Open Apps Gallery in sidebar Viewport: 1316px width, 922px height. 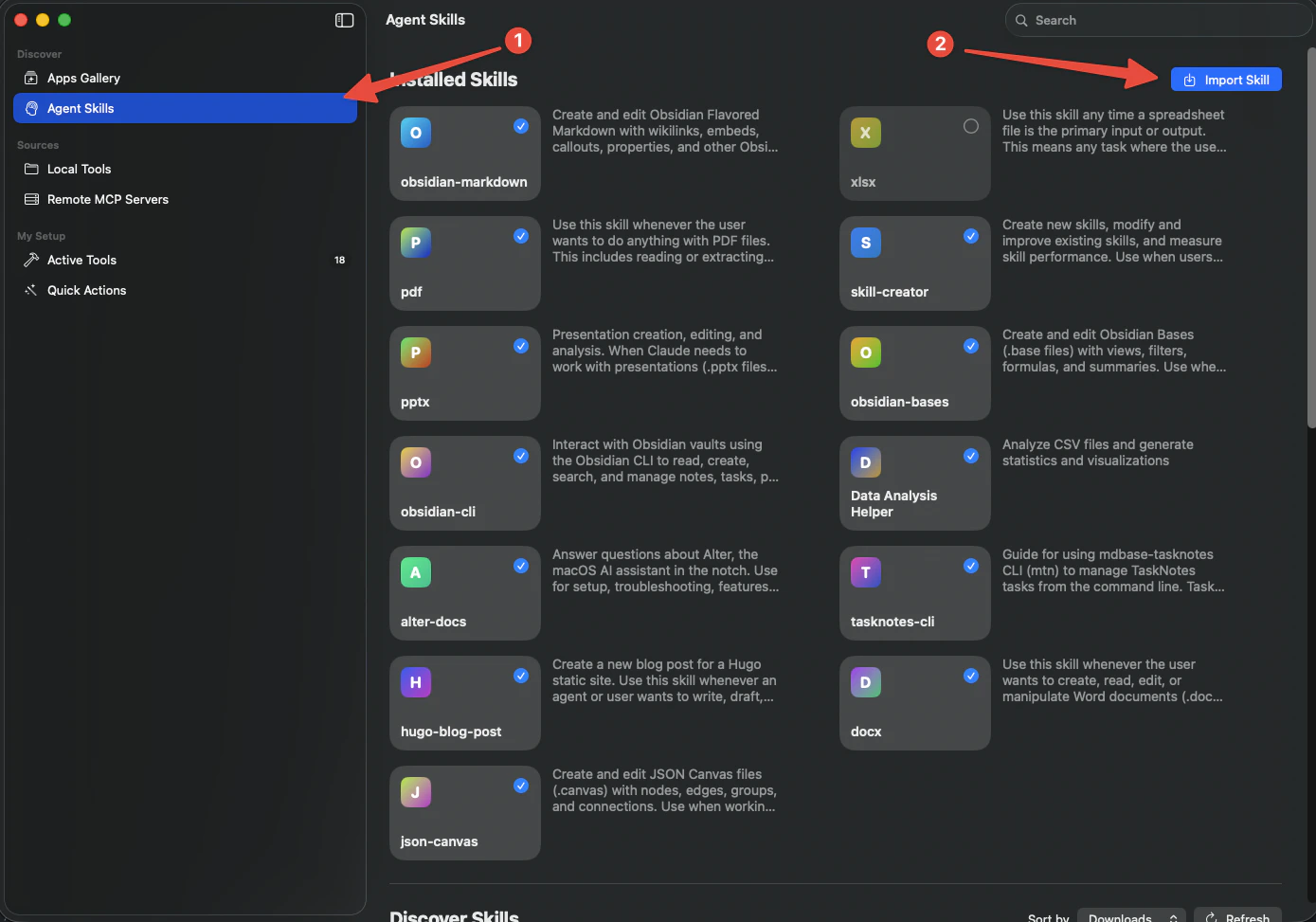pyautogui.click(x=185, y=78)
